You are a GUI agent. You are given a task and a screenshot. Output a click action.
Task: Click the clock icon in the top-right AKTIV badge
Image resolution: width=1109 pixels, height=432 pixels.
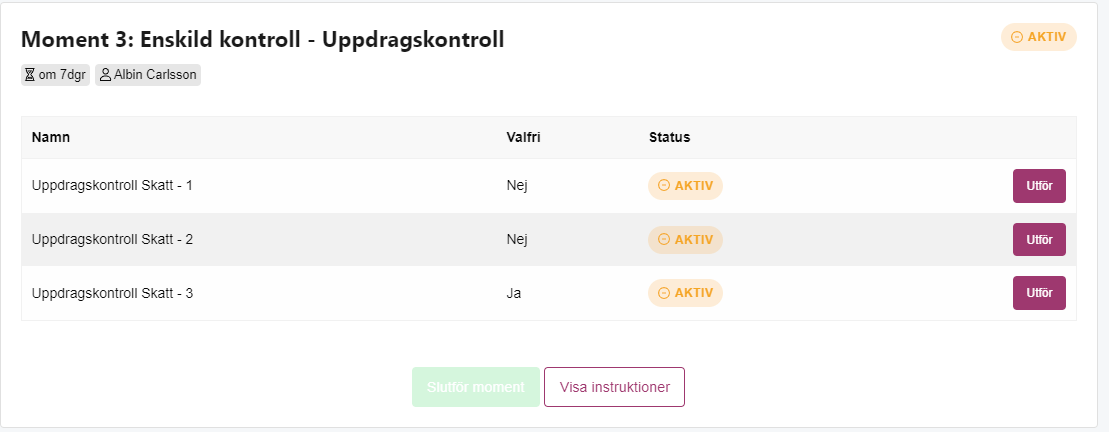(x=1017, y=37)
